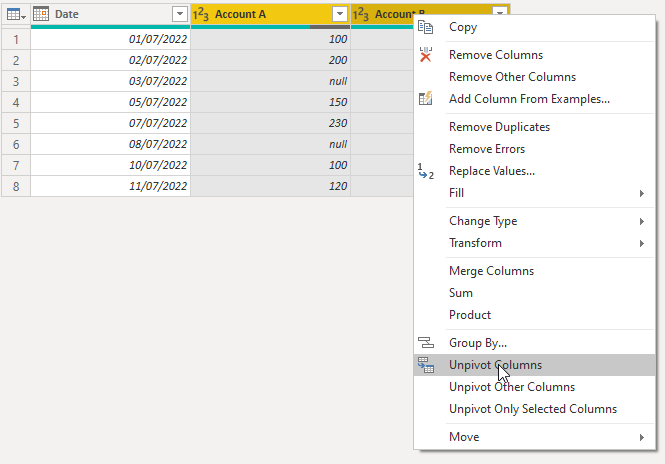Click row number 6
This screenshot has width=665, height=464.
16,144
